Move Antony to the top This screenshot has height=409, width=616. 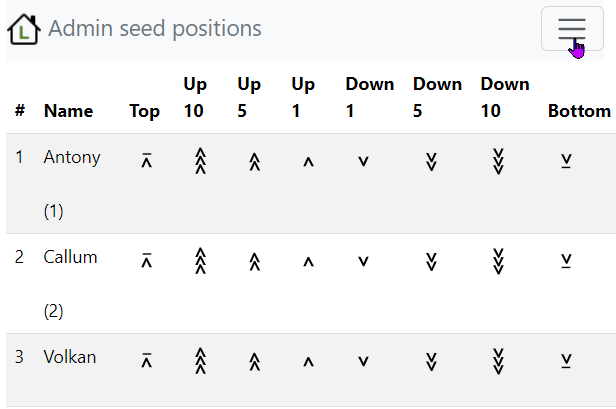146,161
